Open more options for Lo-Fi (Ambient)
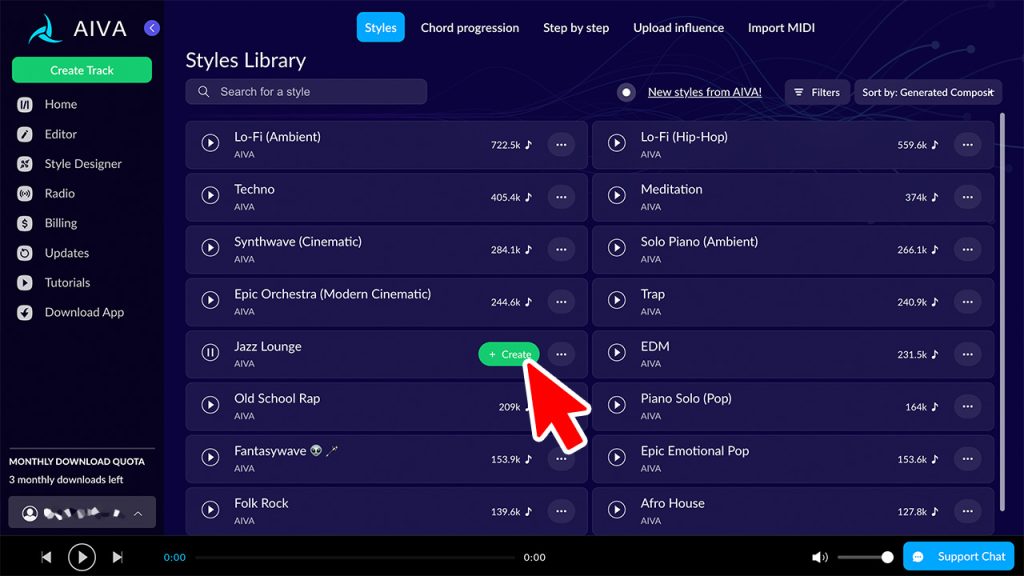 click(x=561, y=144)
